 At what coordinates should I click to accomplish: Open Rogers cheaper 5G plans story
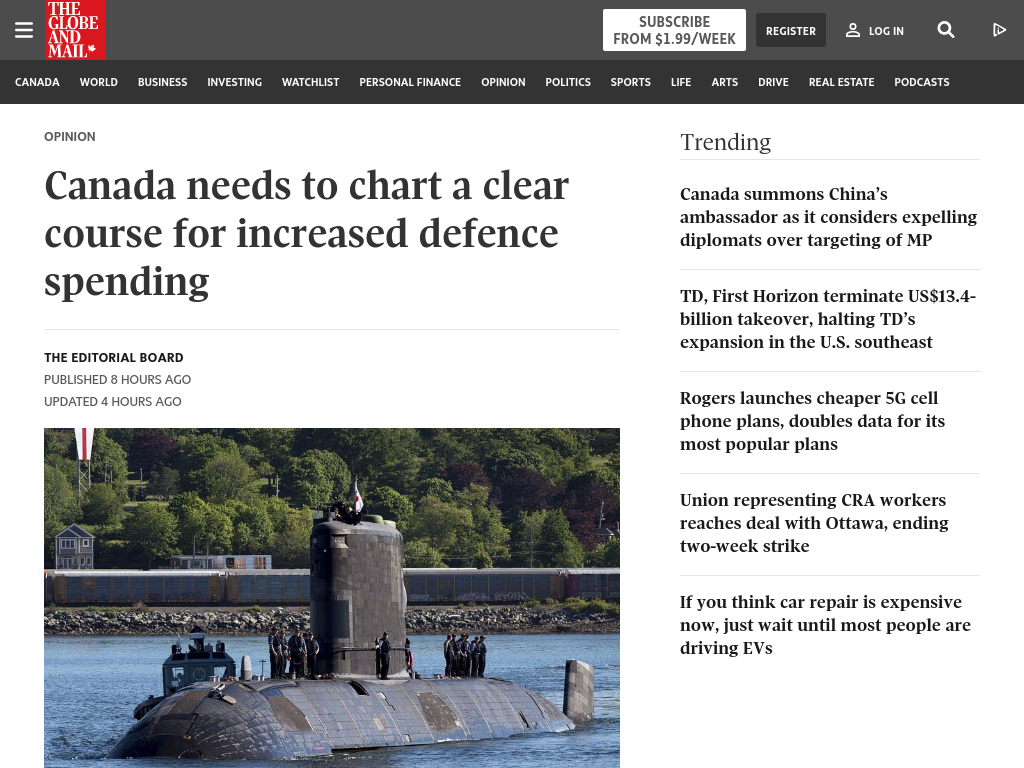(812, 421)
